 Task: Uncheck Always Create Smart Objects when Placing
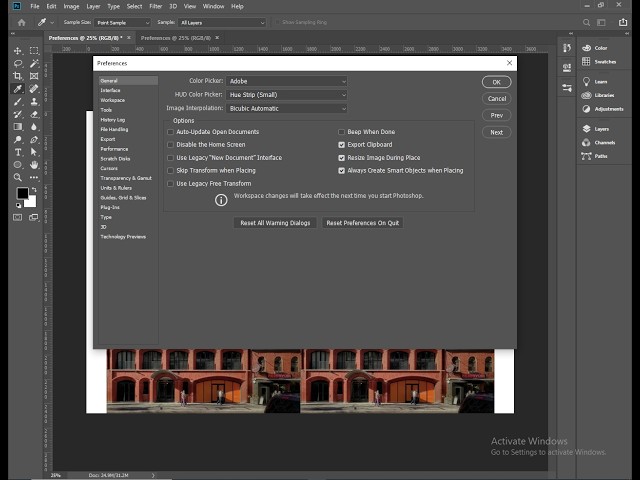(342, 171)
